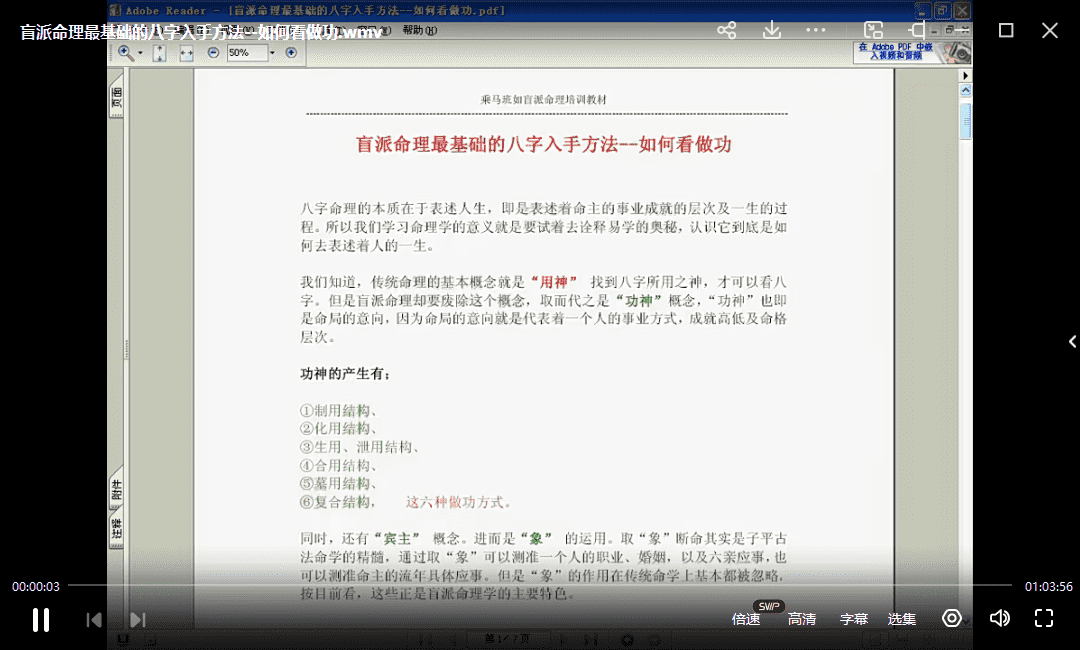The image size is (1080, 650).
Task: Download the video using the download icon
Action: [772, 30]
